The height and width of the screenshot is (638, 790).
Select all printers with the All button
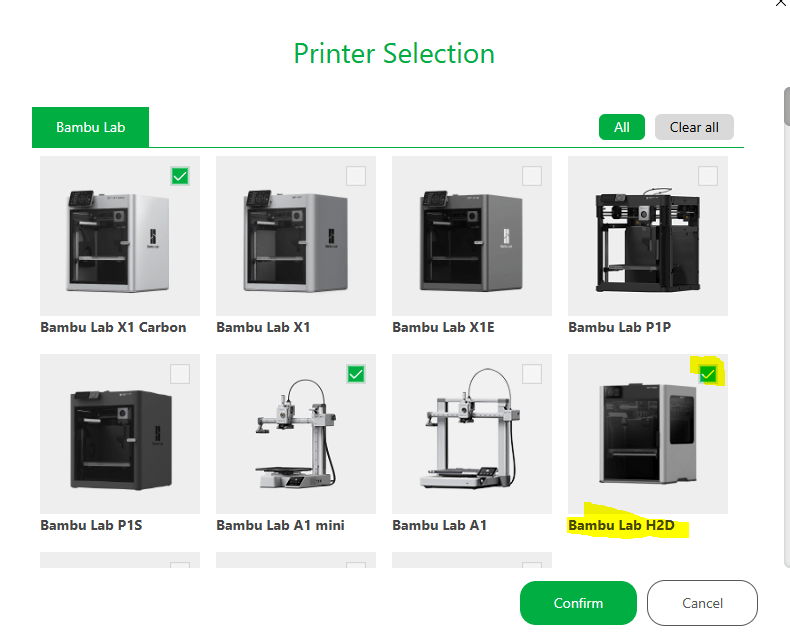622,127
